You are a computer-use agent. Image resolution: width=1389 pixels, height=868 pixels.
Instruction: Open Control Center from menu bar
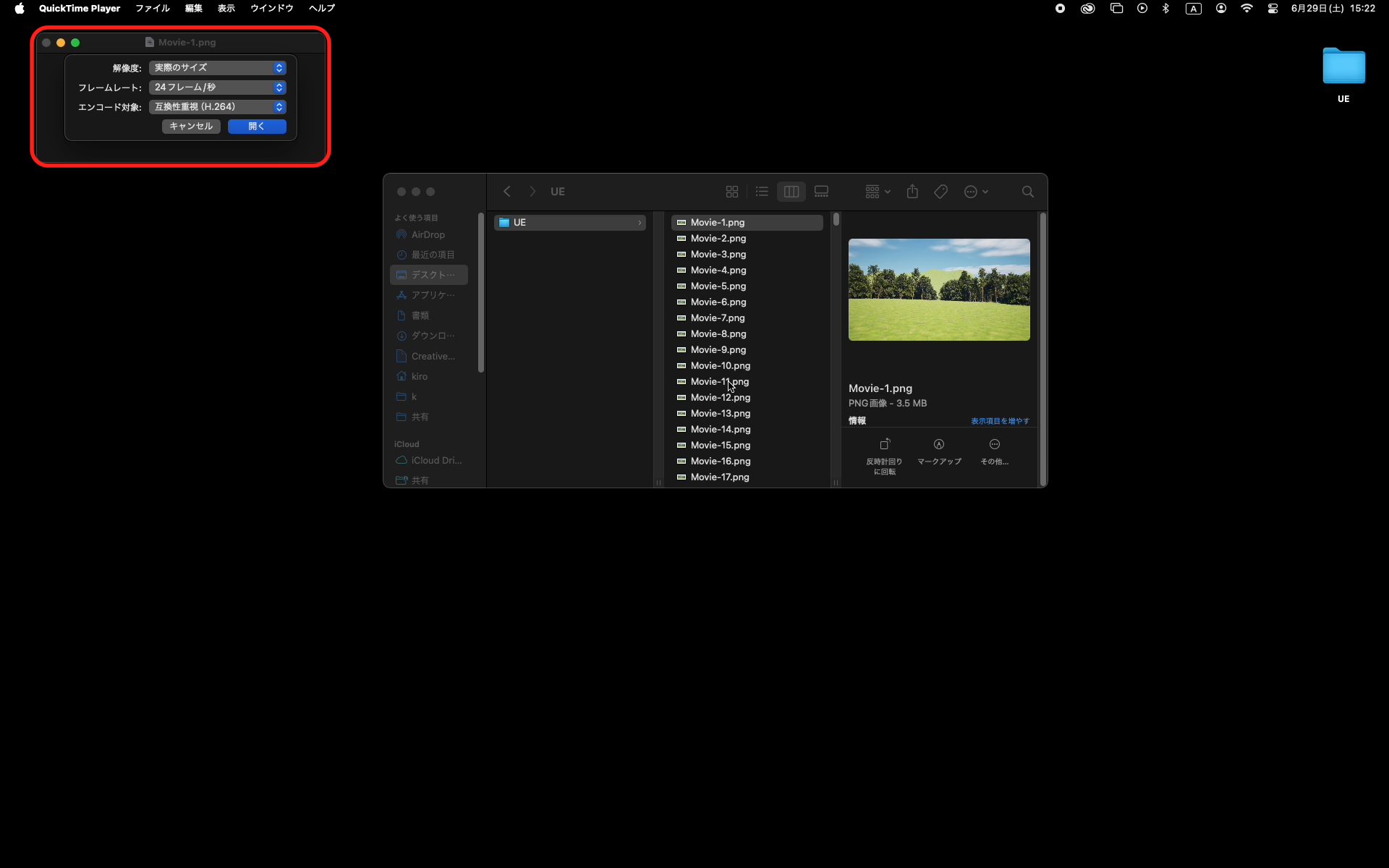[x=1273, y=9]
